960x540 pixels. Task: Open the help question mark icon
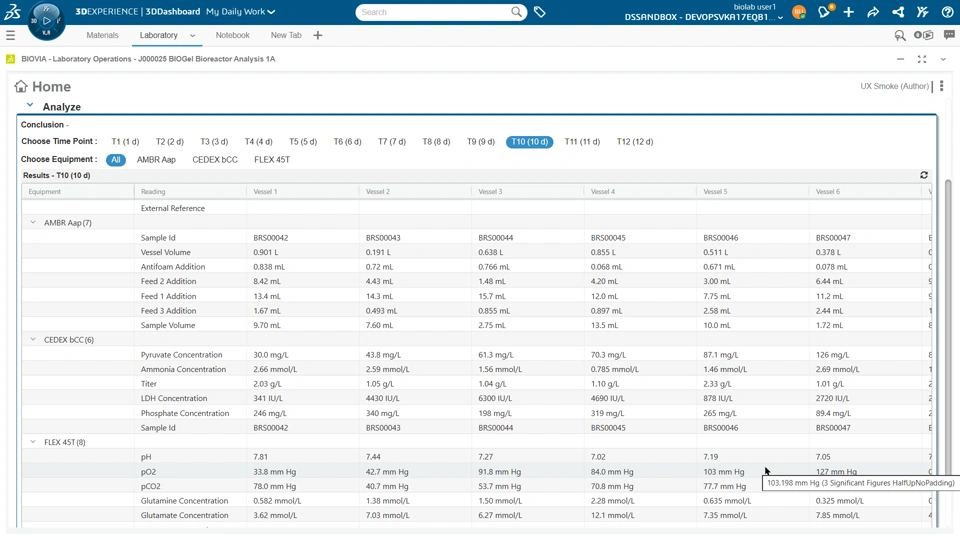click(947, 12)
